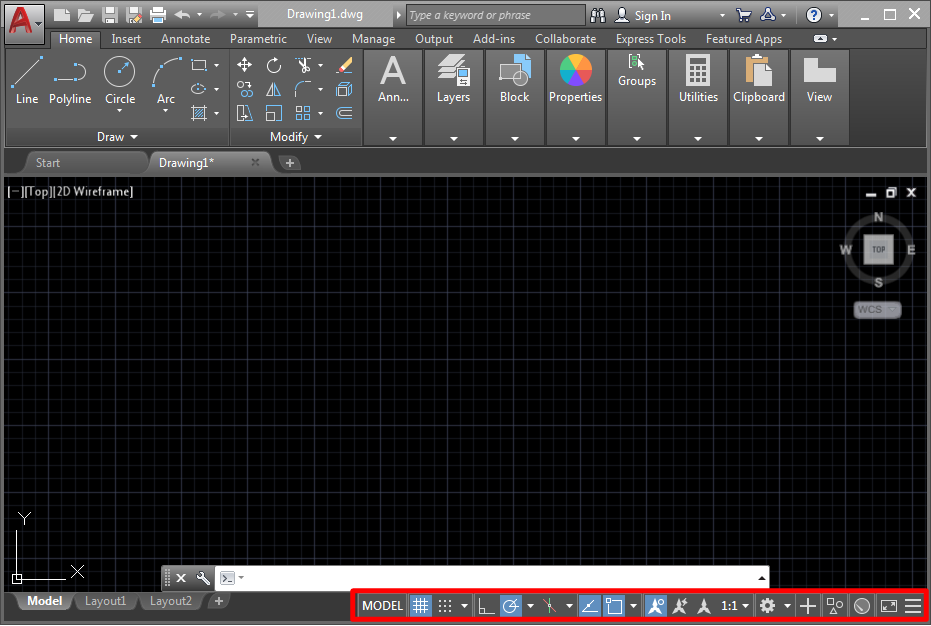The width and height of the screenshot is (931, 626).
Task: Toggle Ortho mode in status bar
Action: 486,606
